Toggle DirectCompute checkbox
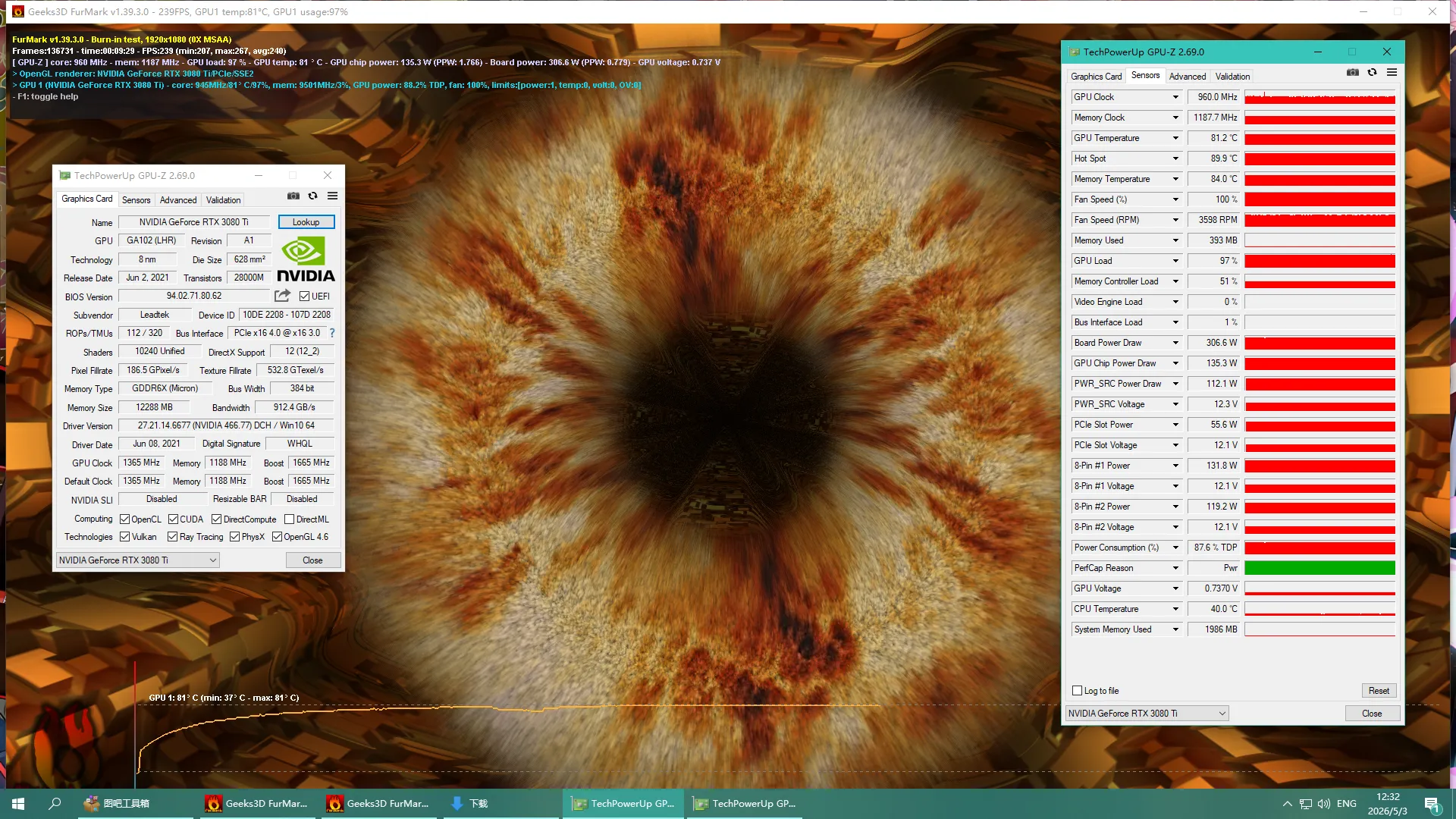 tap(216, 519)
